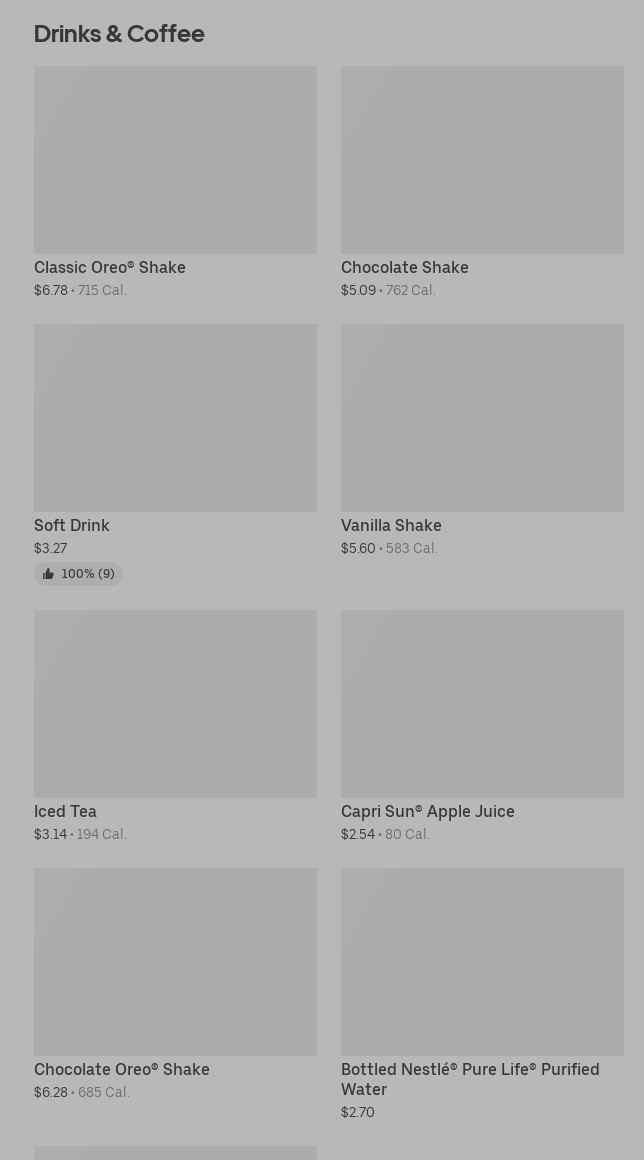Click the thumbs-up icon under Soft Drink
The image size is (644, 1160).
[x=48, y=574]
